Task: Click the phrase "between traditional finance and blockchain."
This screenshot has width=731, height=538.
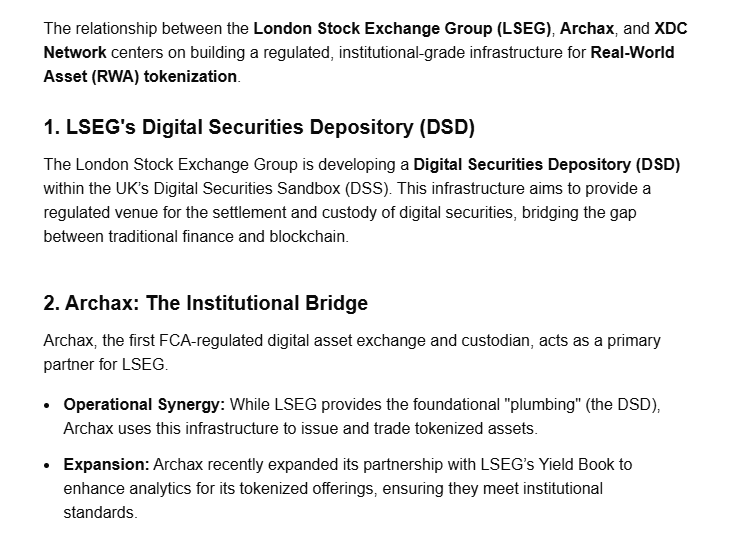Action: coord(196,236)
